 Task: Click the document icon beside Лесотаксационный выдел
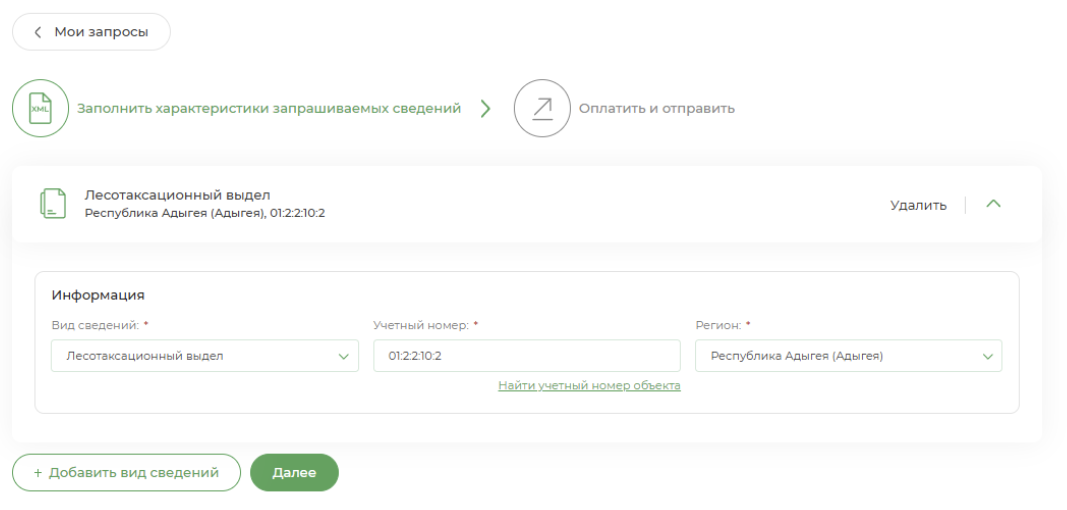click(53, 204)
